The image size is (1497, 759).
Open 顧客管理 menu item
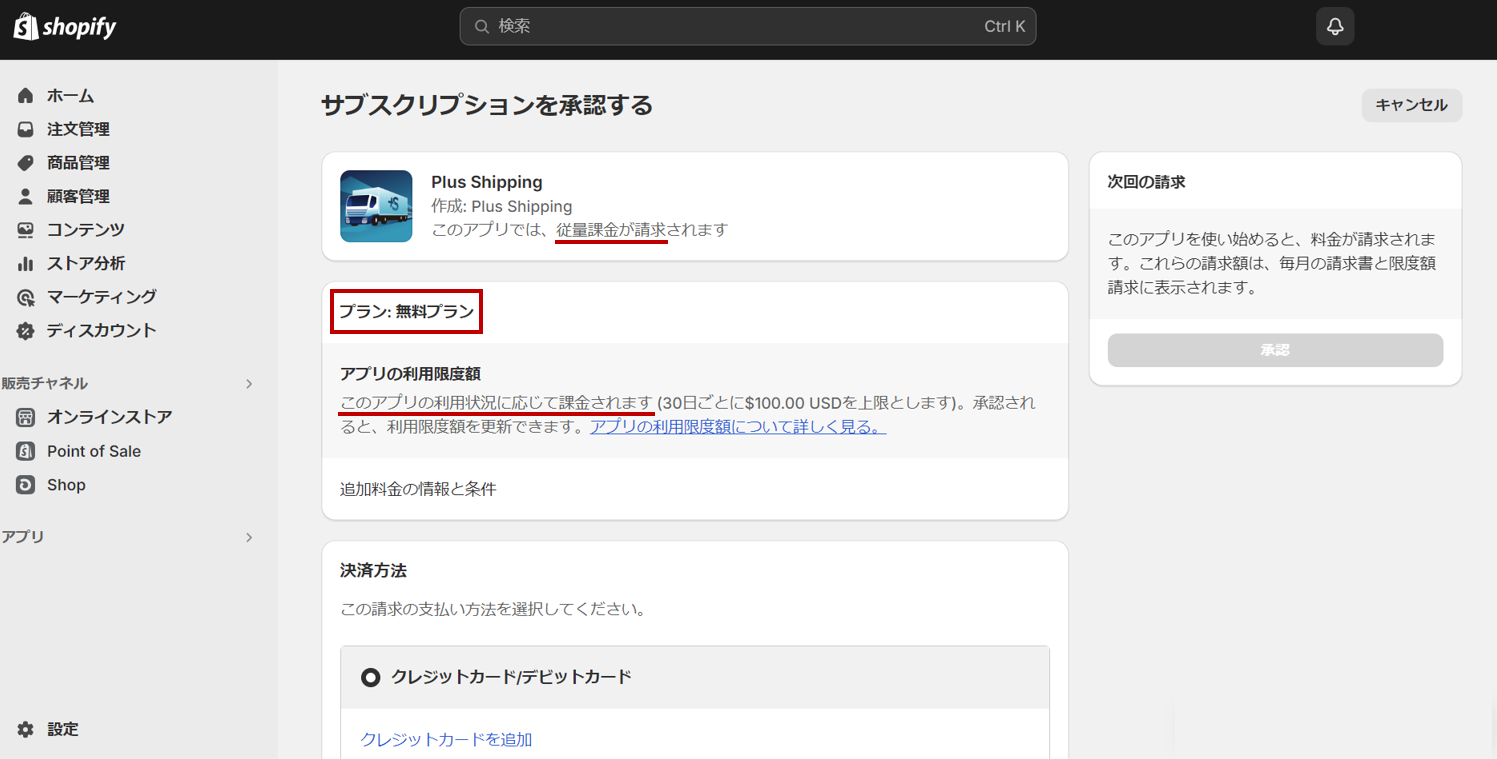pyautogui.click(x=78, y=197)
